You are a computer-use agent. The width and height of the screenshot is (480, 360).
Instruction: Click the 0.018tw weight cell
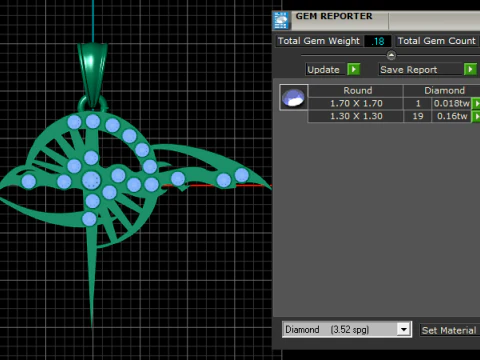[451, 103]
